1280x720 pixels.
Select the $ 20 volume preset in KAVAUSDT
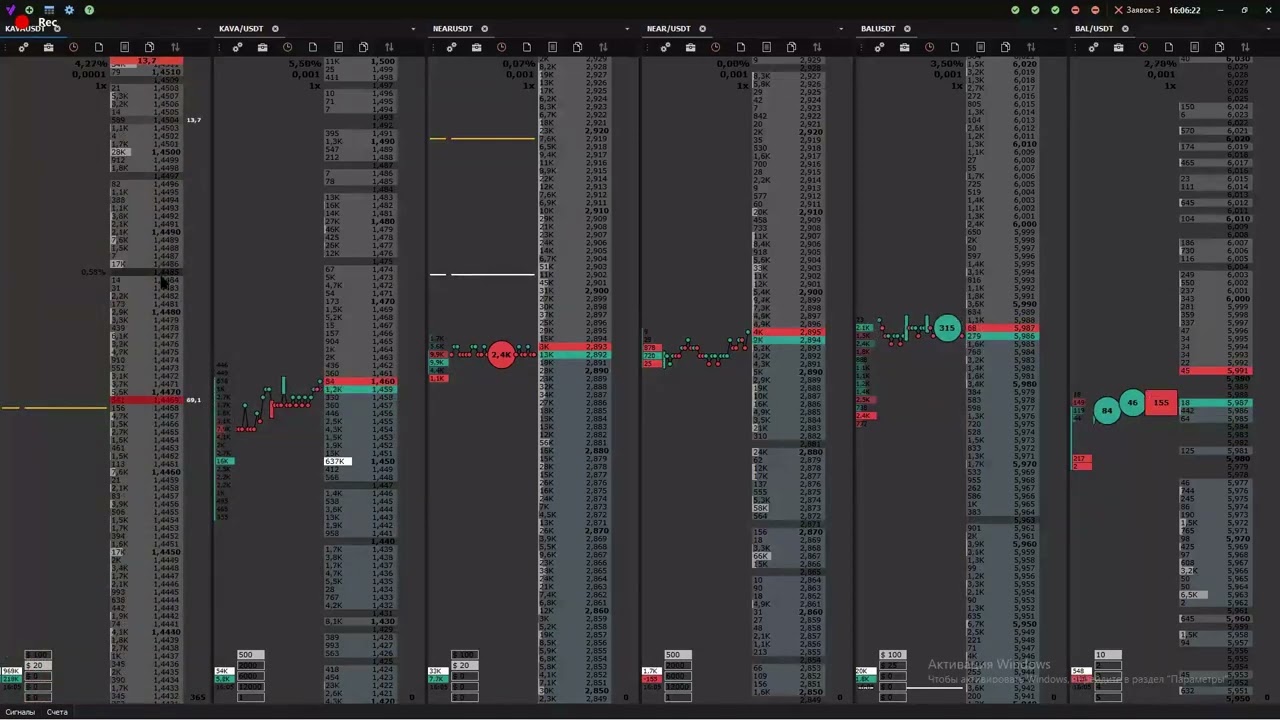tap(37, 666)
